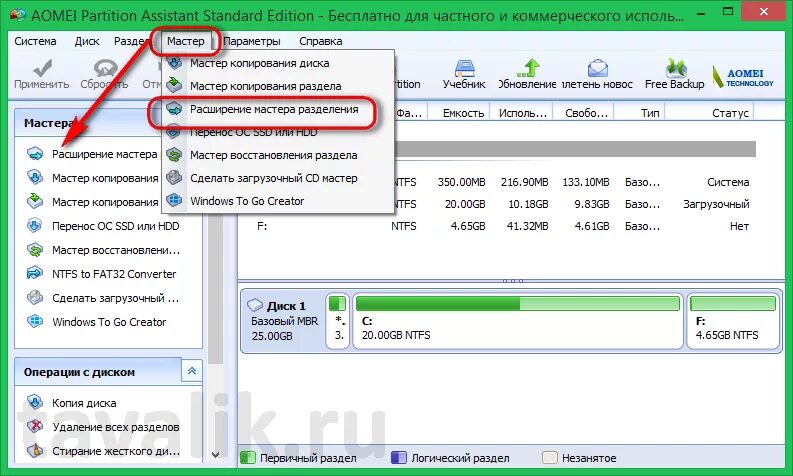Image resolution: width=793 pixels, height=476 pixels.
Task: Open the Справка menu
Action: click(x=321, y=41)
